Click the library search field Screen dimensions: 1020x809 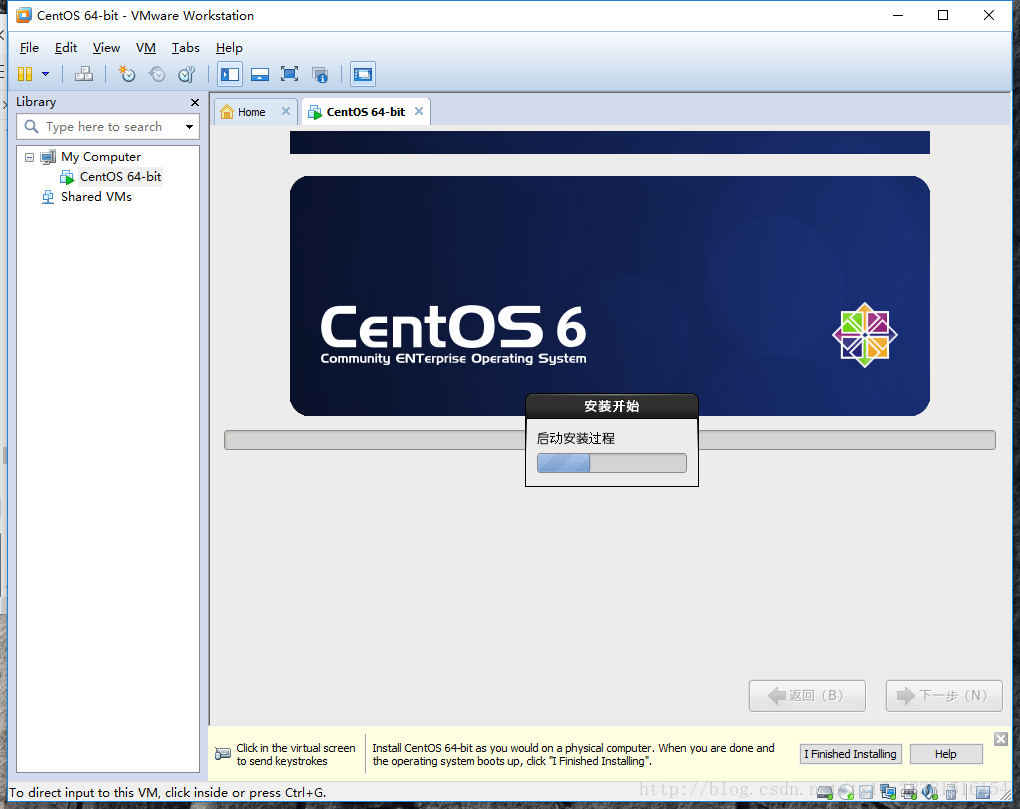(108, 126)
